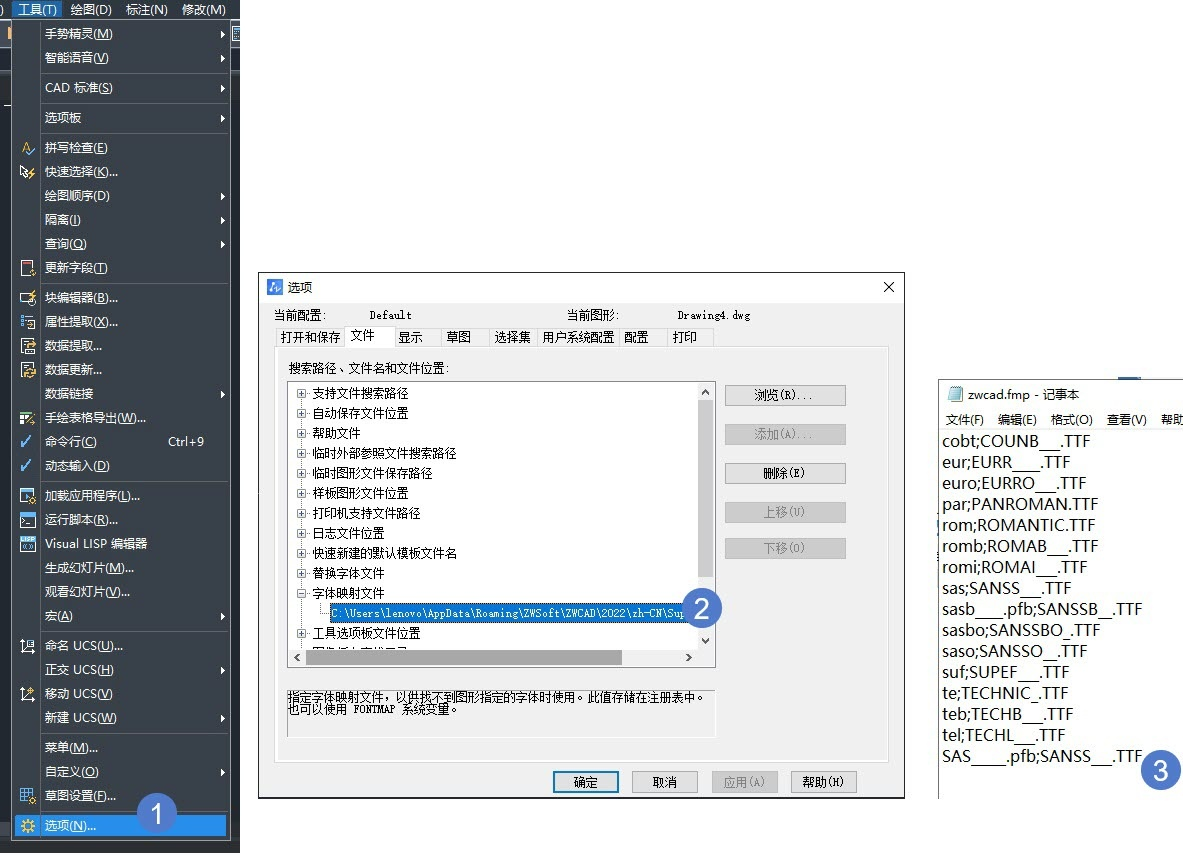This screenshot has height=856, width=1183.
Task: Open Notepad 查看(V) menu
Action: 1126,419
